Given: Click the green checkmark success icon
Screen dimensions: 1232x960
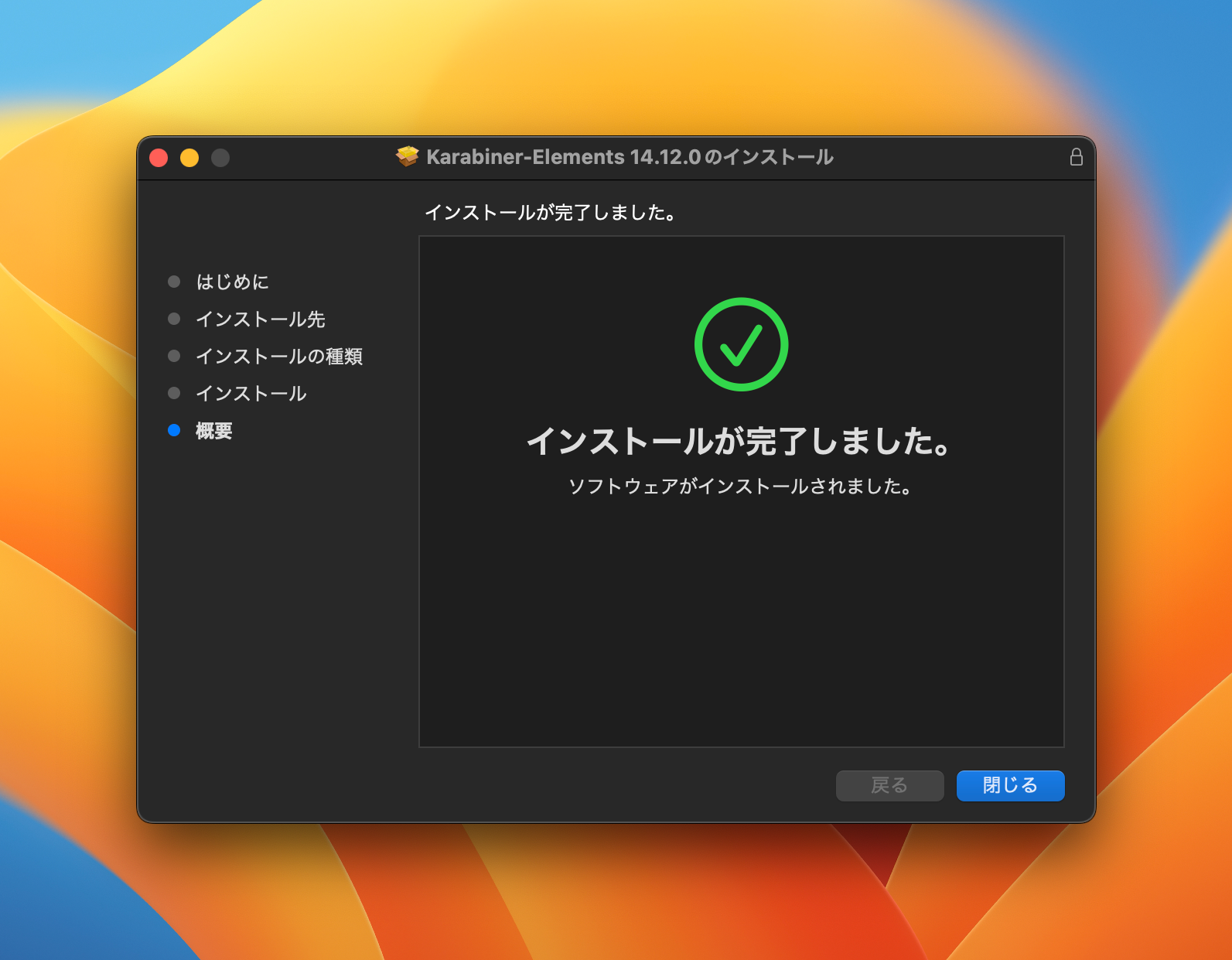Looking at the screenshot, I should pos(741,344).
